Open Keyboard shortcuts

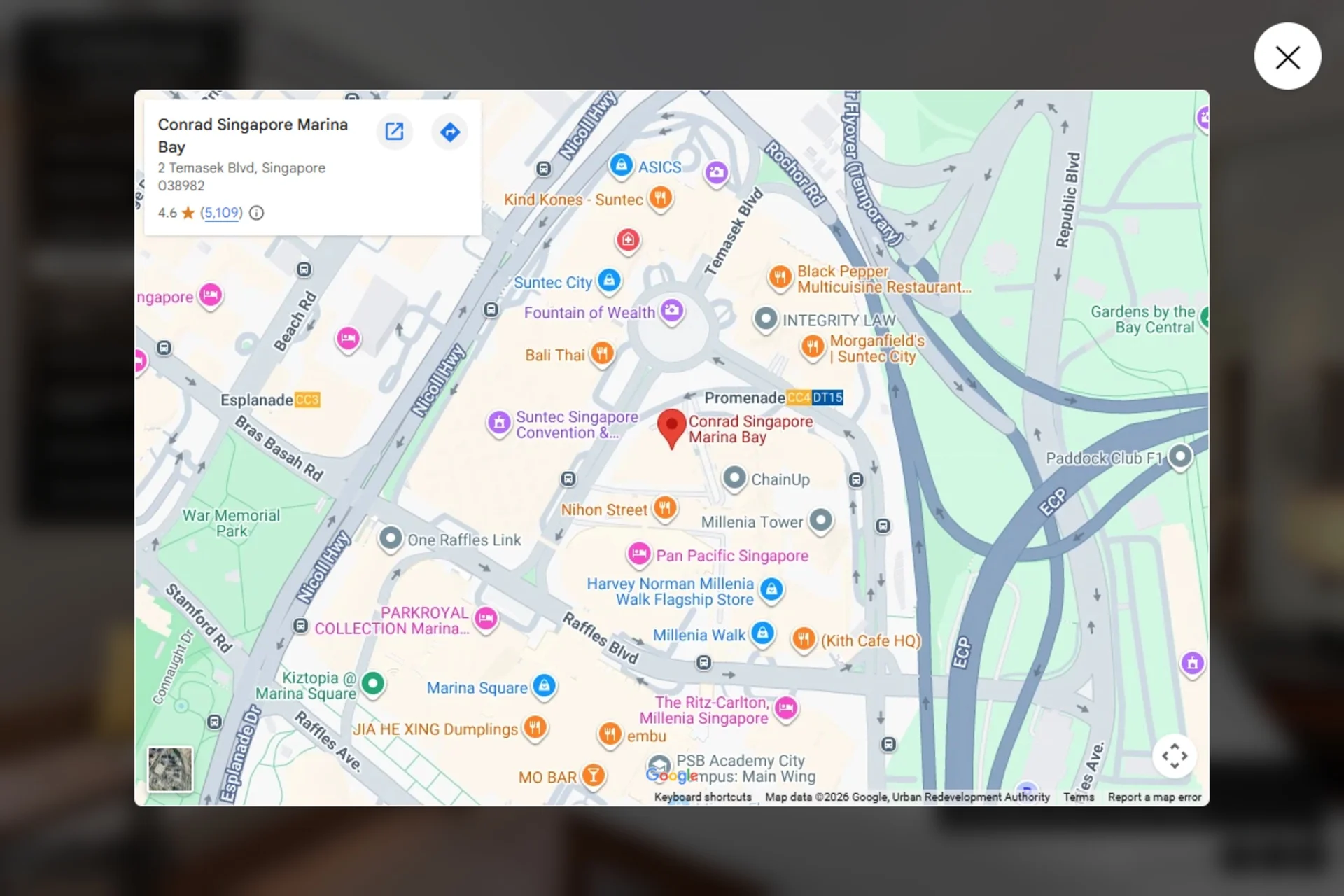point(703,797)
